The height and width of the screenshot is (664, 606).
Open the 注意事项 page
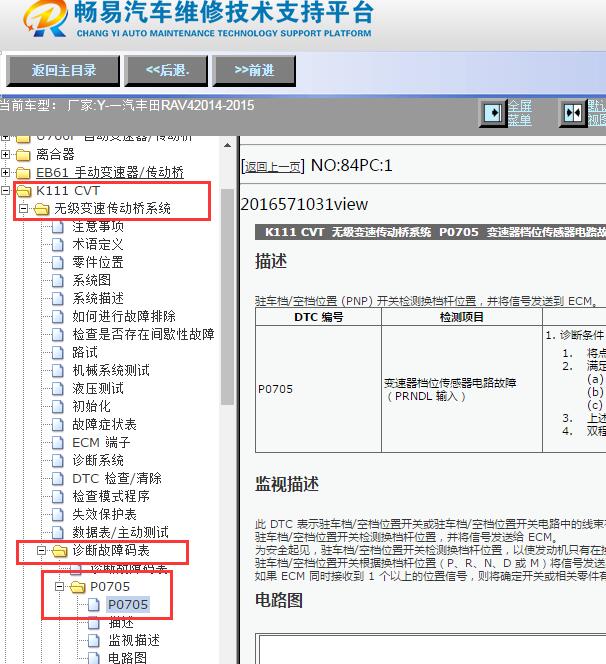(x=98, y=227)
